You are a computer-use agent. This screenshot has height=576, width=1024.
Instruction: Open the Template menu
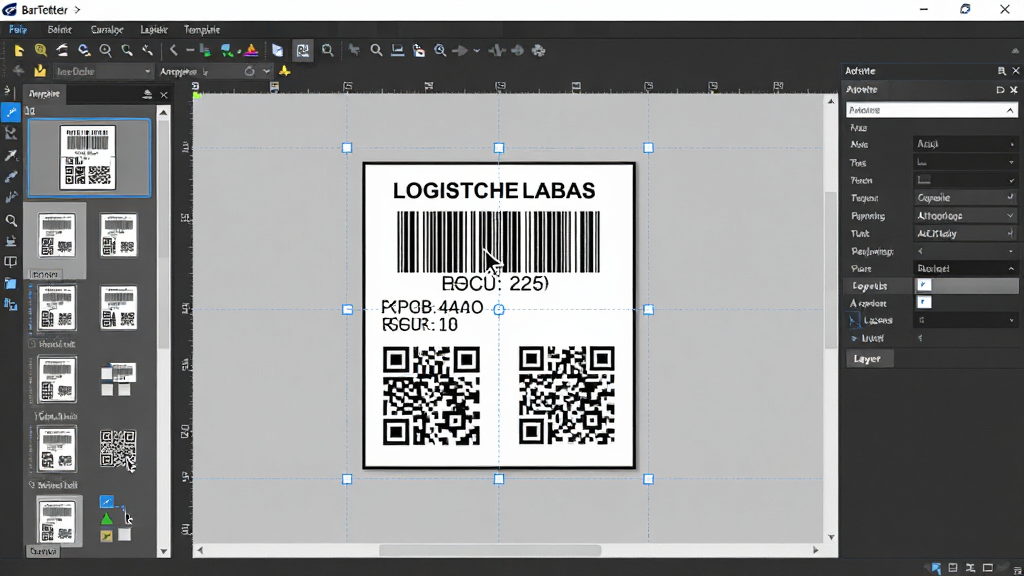[x=202, y=29]
